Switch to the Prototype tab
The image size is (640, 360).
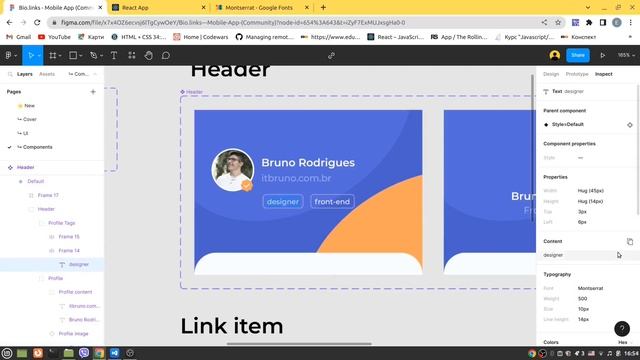click(x=577, y=74)
